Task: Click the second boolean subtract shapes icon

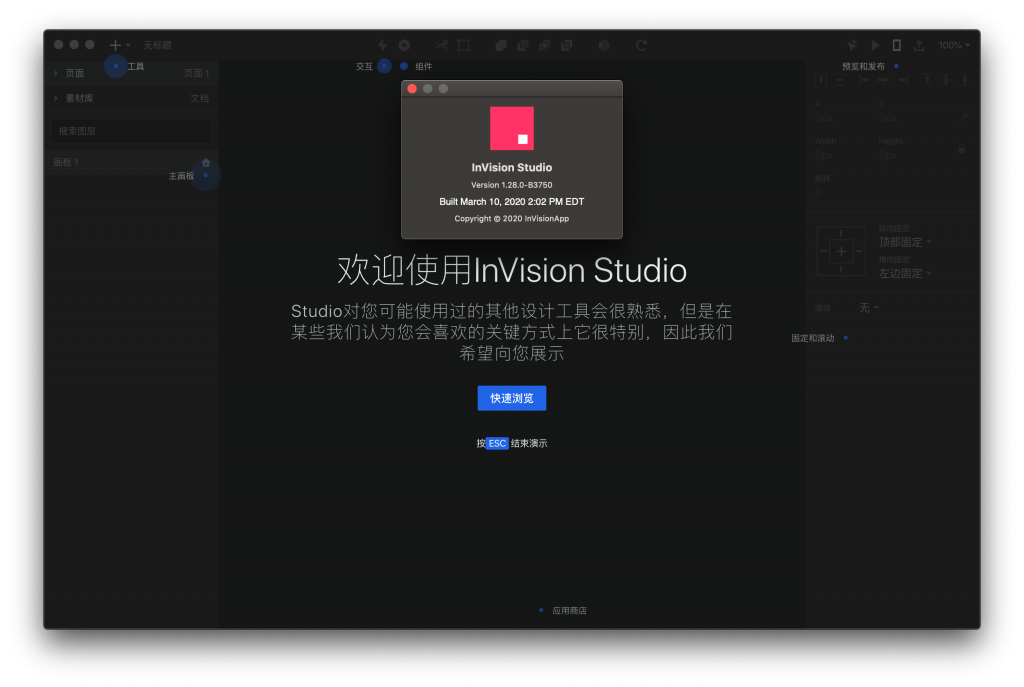Action: [523, 45]
